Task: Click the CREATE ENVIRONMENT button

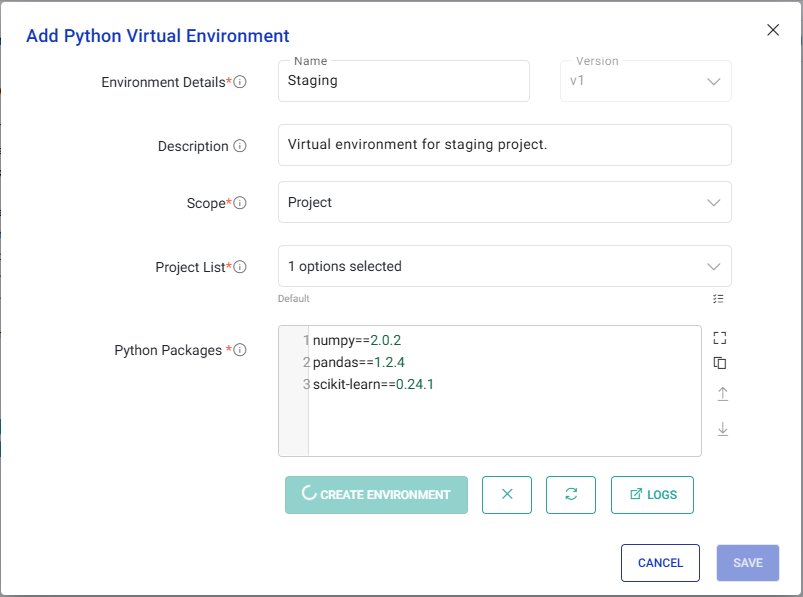Action: (376, 494)
